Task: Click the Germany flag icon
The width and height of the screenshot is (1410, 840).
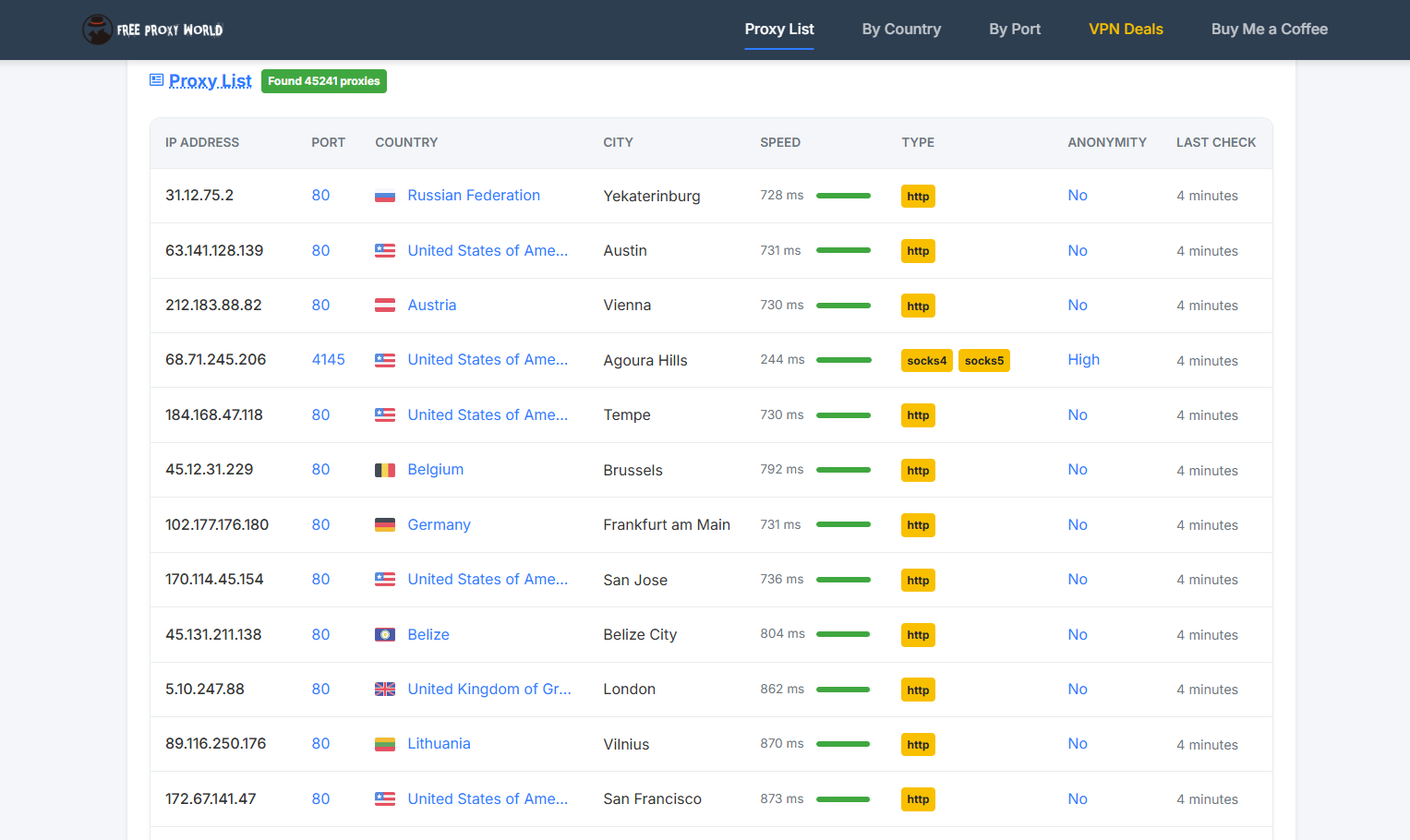Action: [385, 524]
